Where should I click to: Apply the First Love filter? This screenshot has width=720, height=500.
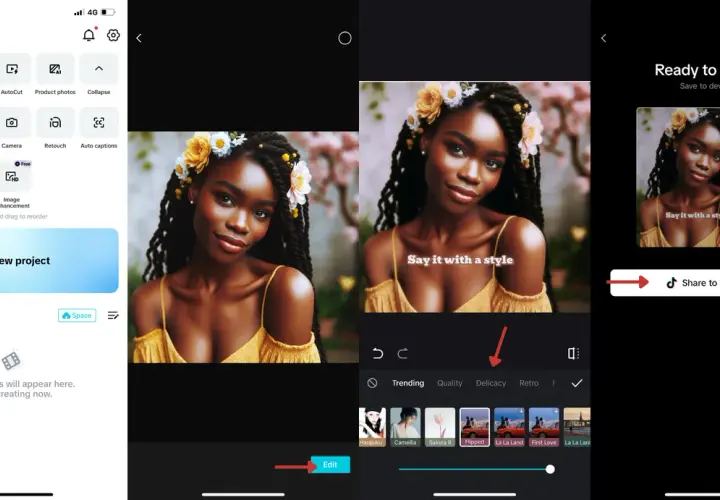[544, 427]
